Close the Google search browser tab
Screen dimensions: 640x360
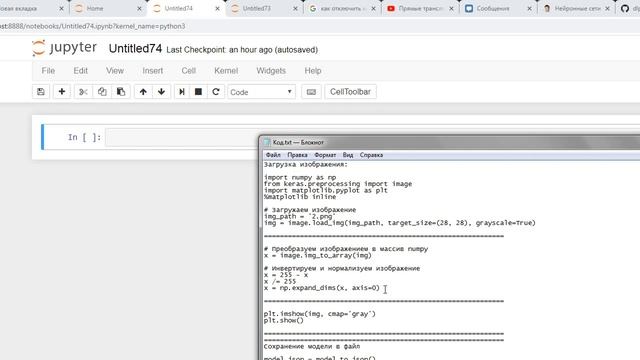[373, 8]
